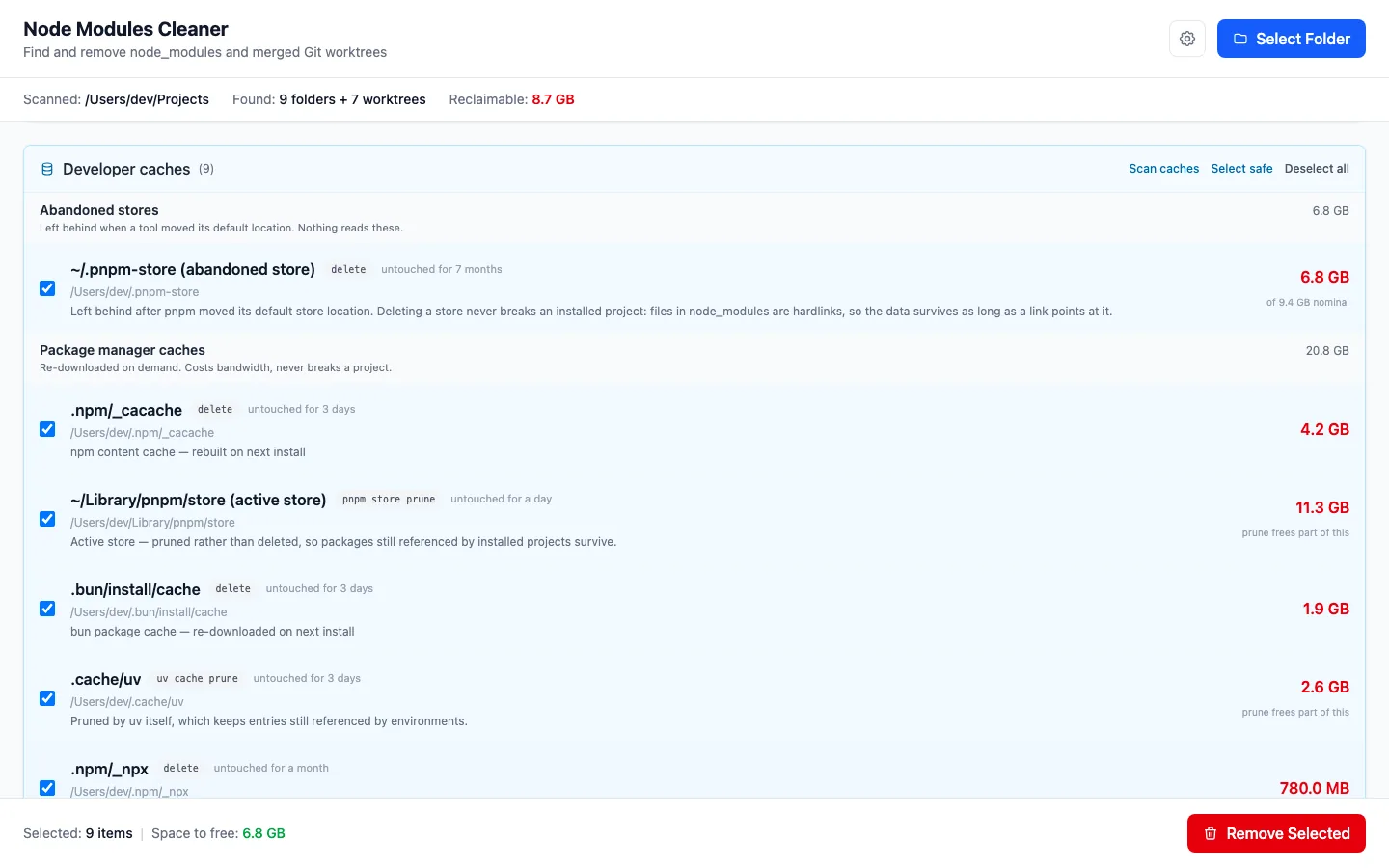The image size is (1389, 868).
Task: Click the .cache/uv title
Action: coord(106,679)
